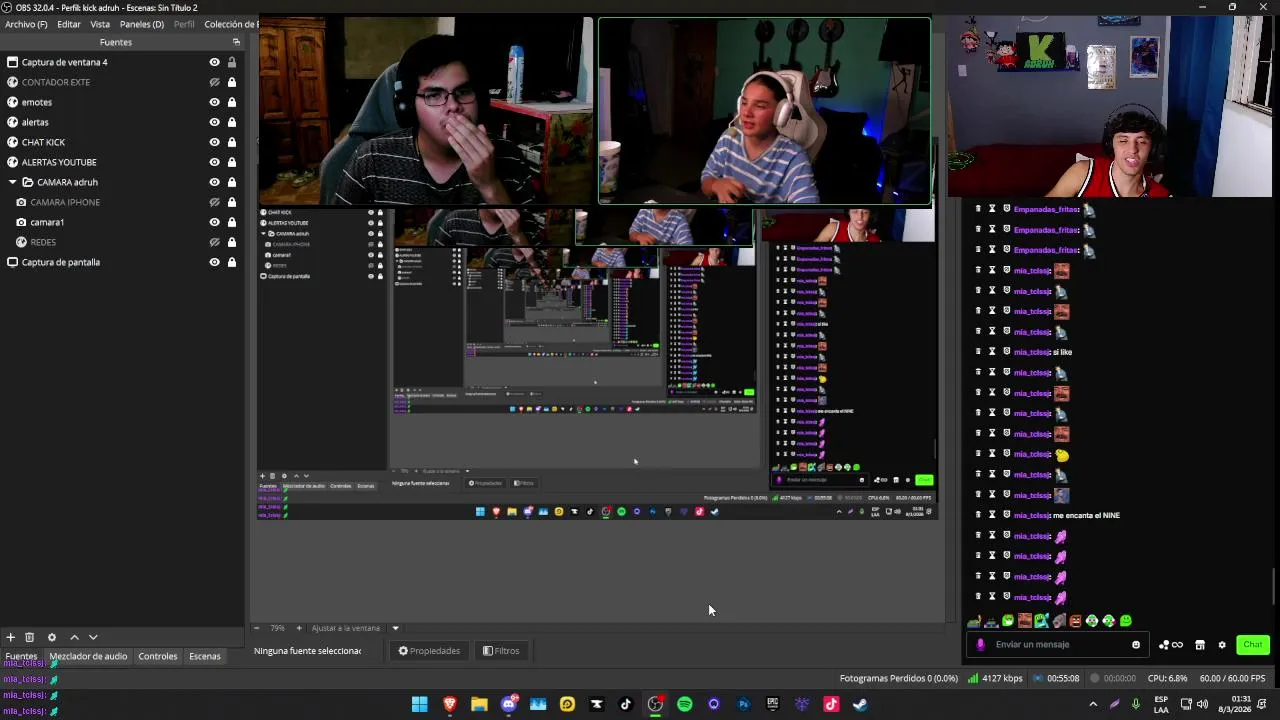Viewport: 1280px width, 720px height.
Task: Open Spotify from the taskbar
Action: [685, 704]
